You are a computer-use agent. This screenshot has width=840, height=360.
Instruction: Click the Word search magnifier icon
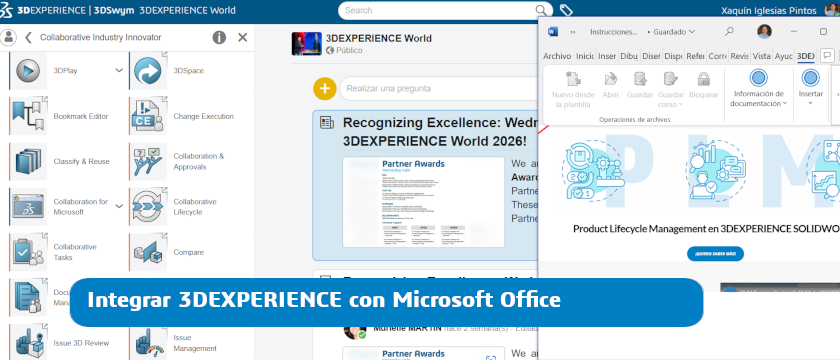[729, 32]
